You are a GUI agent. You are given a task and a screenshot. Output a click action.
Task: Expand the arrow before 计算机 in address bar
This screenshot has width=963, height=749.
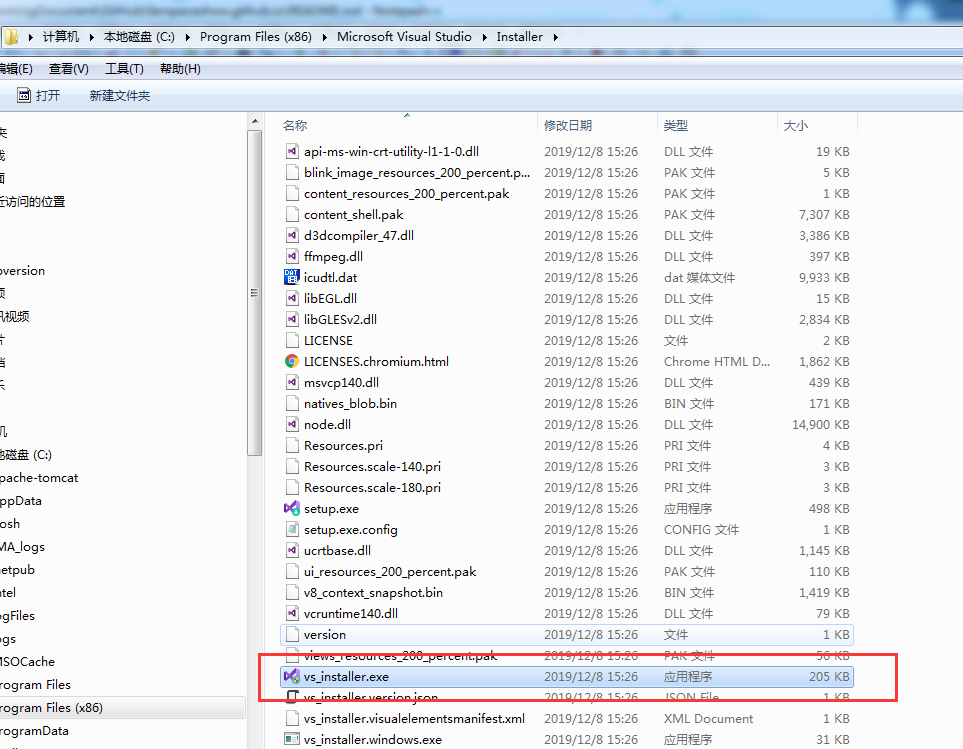31,37
